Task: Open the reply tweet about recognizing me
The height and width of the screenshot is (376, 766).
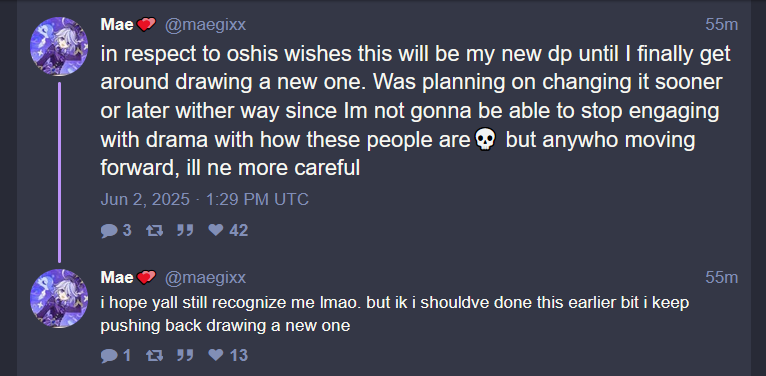Action: point(395,314)
